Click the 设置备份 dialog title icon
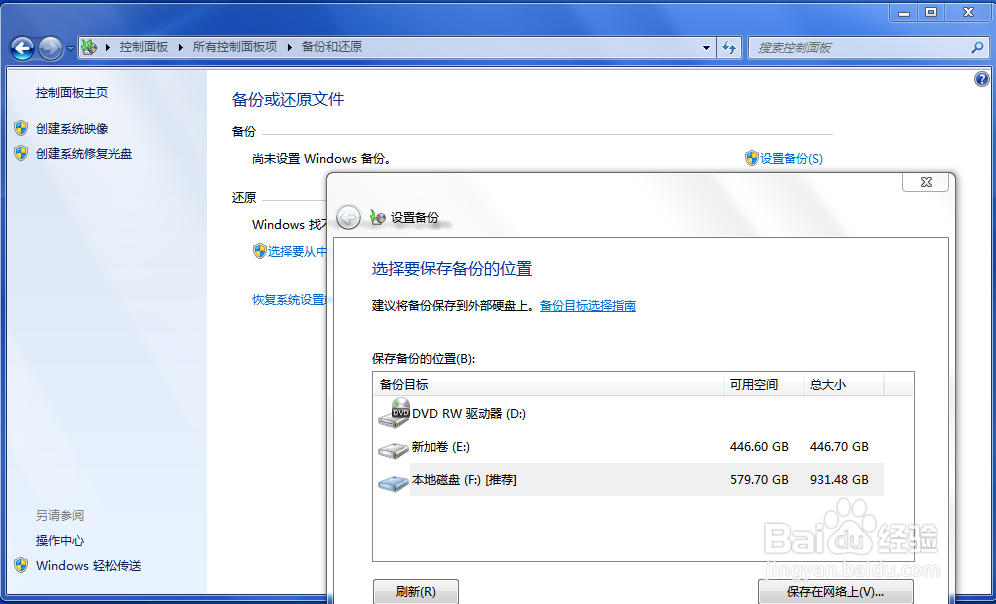This screenshot has height=604, width=996. click(377, 217)
